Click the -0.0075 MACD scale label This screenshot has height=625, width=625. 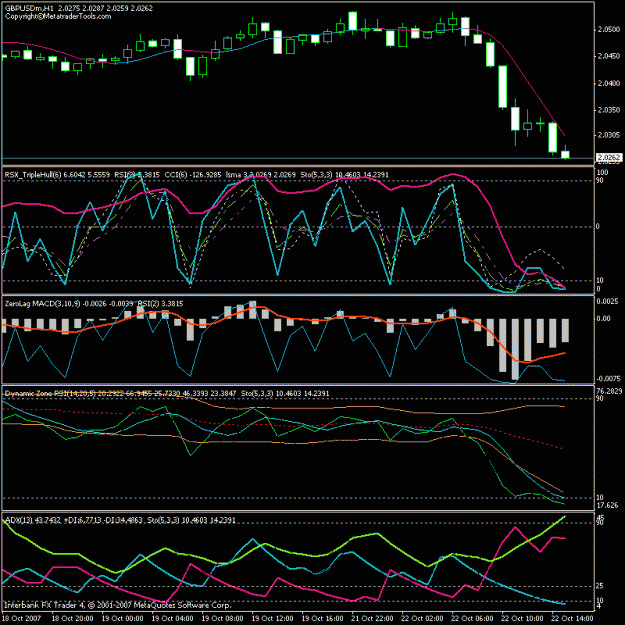point(608,379)
